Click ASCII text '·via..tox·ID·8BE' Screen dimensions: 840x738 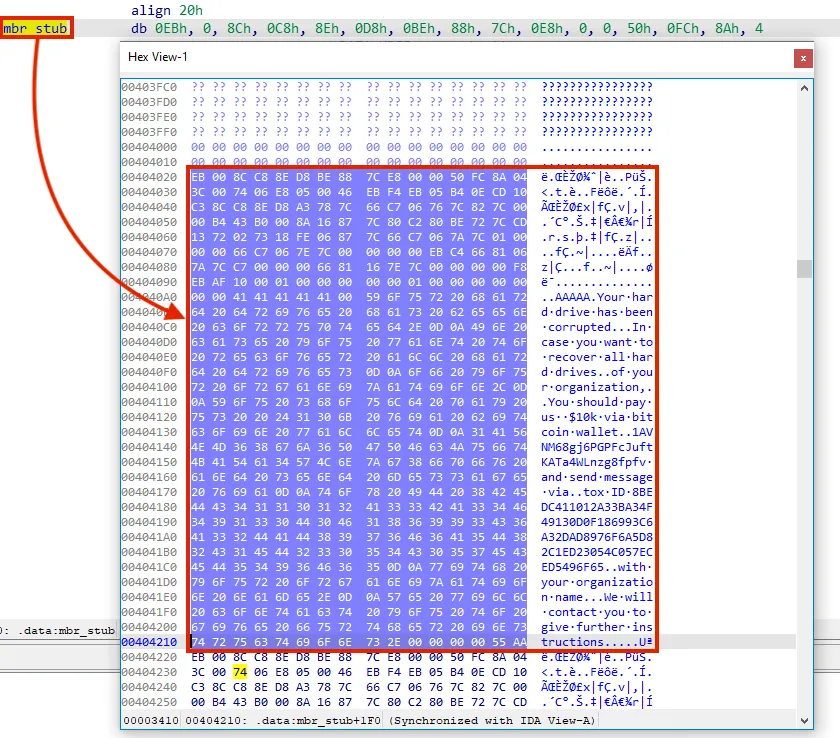point(597,492)
